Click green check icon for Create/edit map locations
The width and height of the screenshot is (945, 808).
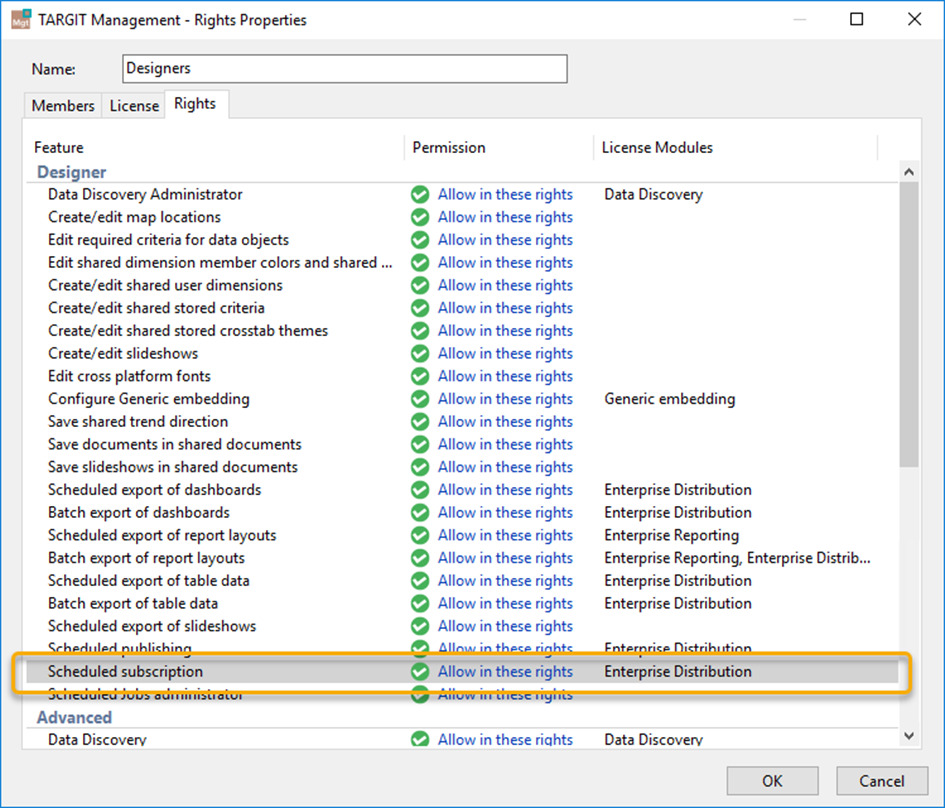pyautogui.click(x=420, y=217)
